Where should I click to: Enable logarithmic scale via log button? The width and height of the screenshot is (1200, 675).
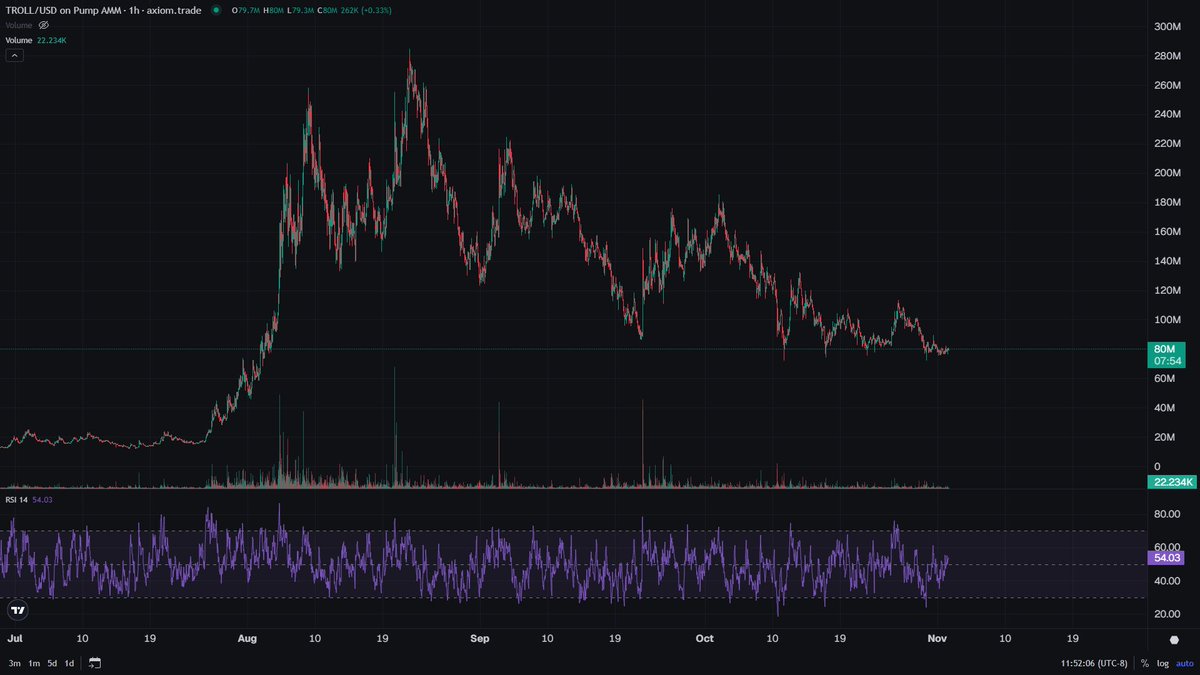pyautogui.click(x=1162, y=663)
